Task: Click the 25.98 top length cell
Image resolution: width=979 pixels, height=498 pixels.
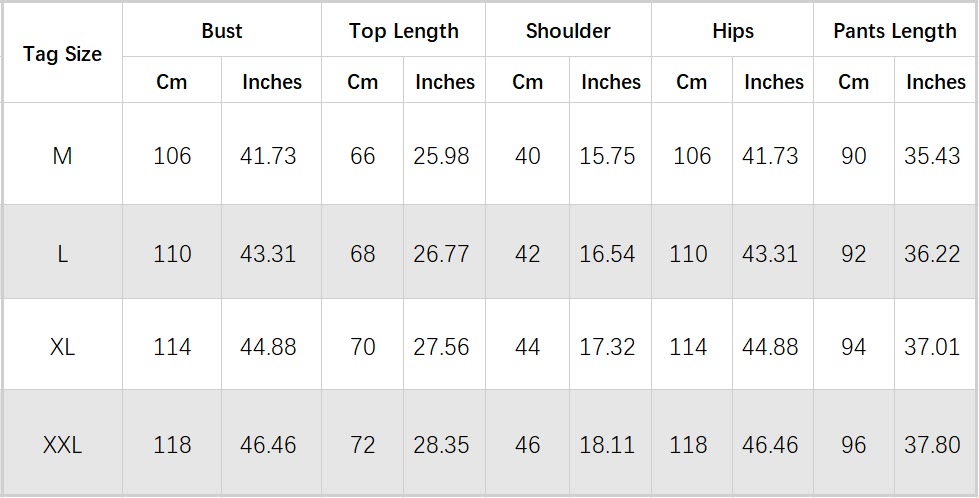Action: 441,156
